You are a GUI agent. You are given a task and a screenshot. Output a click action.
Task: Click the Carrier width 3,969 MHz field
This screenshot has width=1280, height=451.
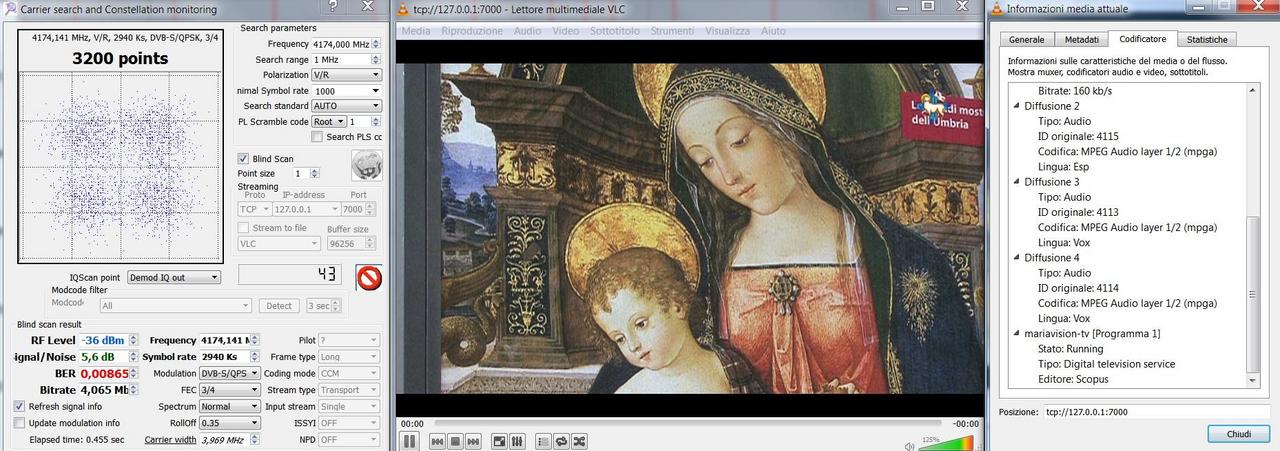point(229,440)
